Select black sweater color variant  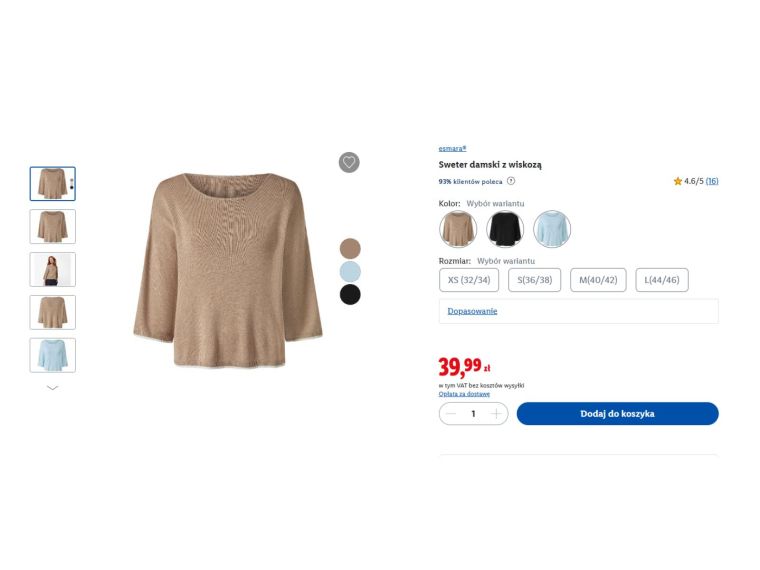point(505,229)
